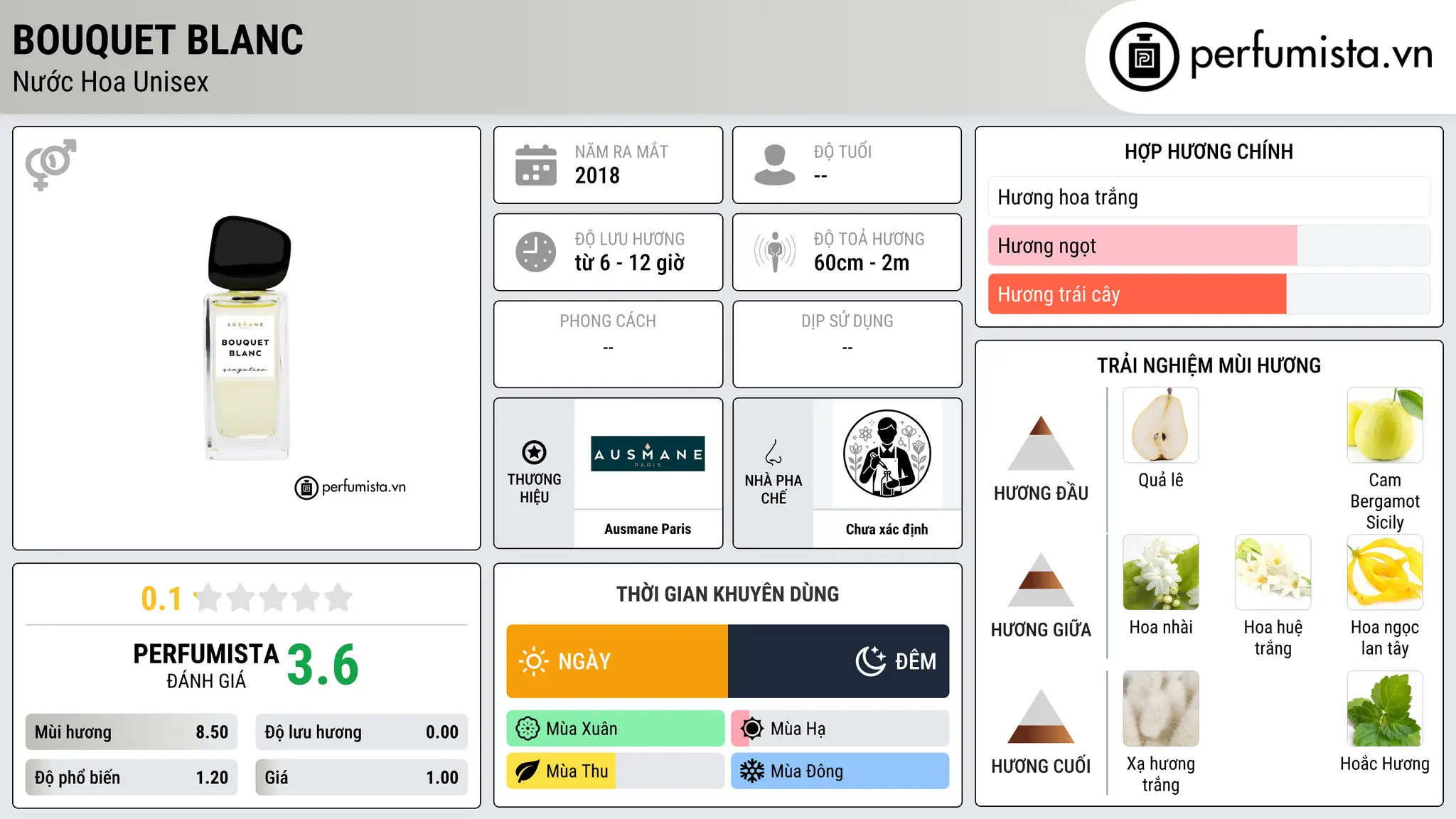Click the grey star rating icons
This screenshot has height=819, width=1456.
[x=274, y=598]
